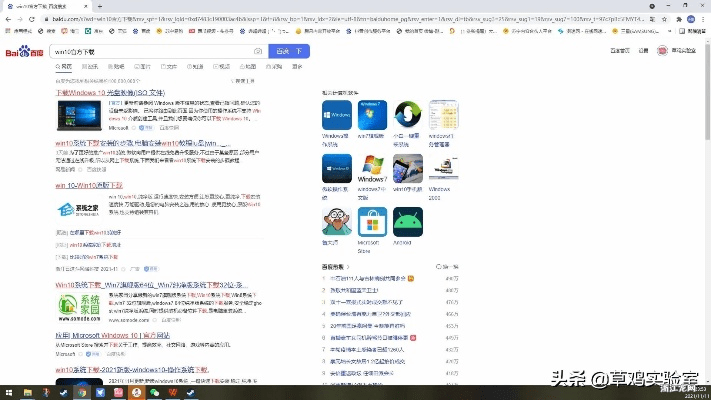711x400 pixels.
Task: Switch to the 地图 search tab
Action: [248, 67]
